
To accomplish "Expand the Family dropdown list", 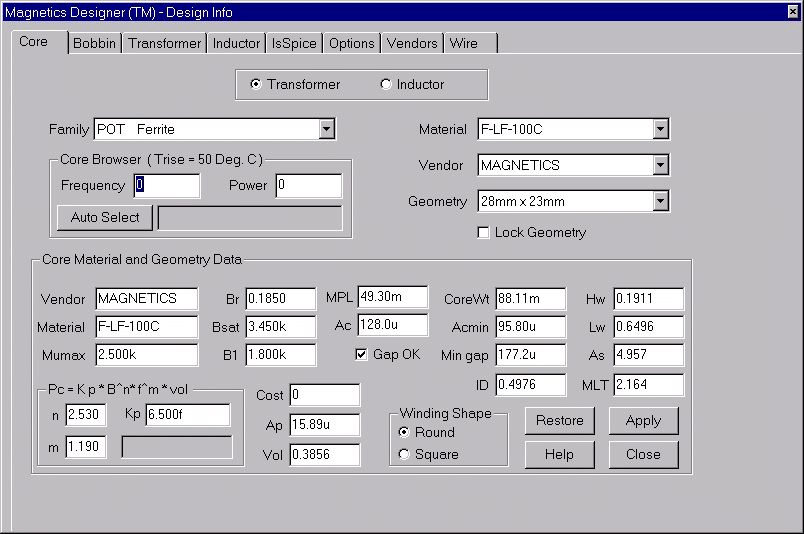I will click(x=326, y=129).
